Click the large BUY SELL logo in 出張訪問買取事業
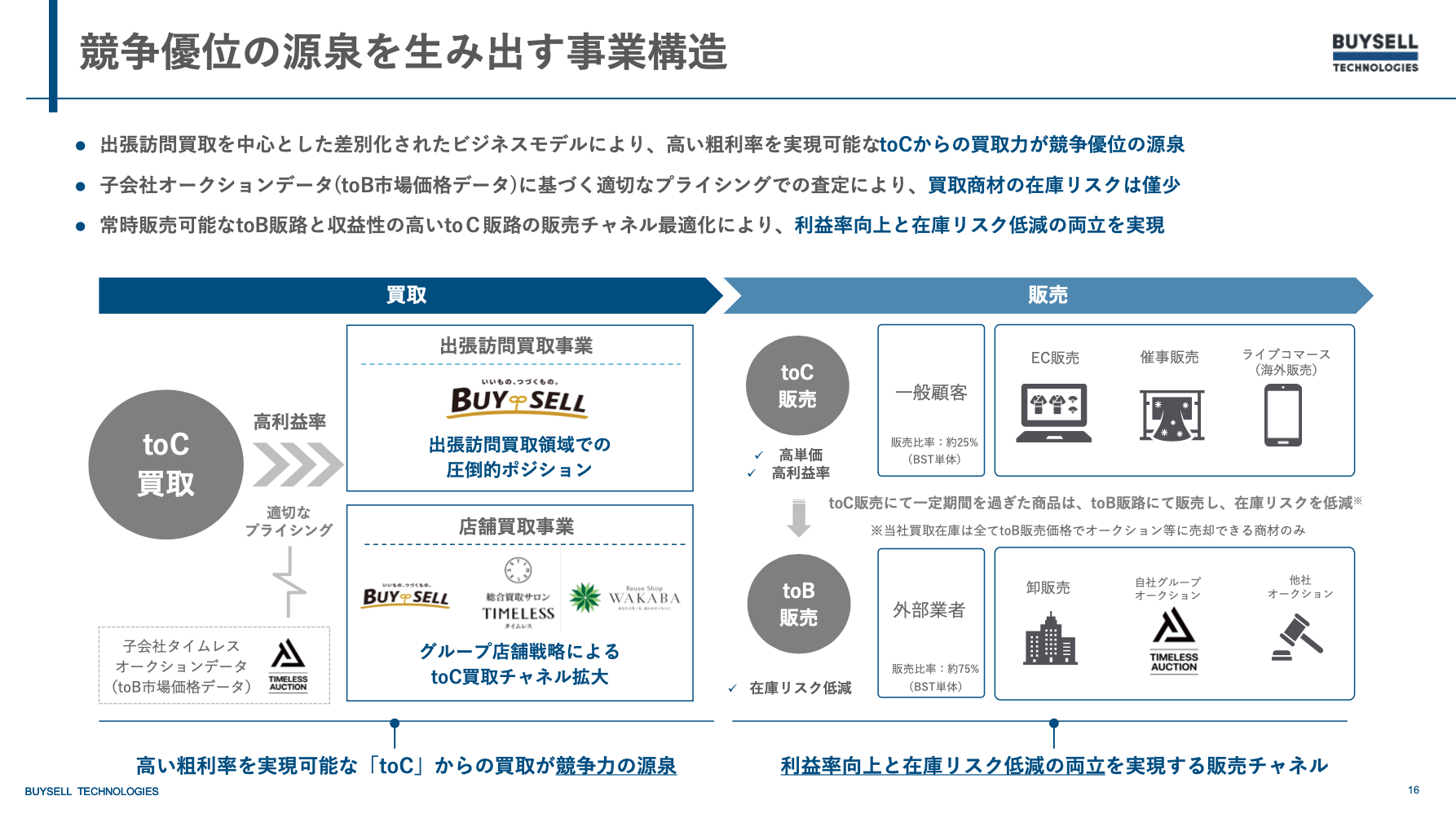This screenshot has width=1456, height=818. [518, 398]
